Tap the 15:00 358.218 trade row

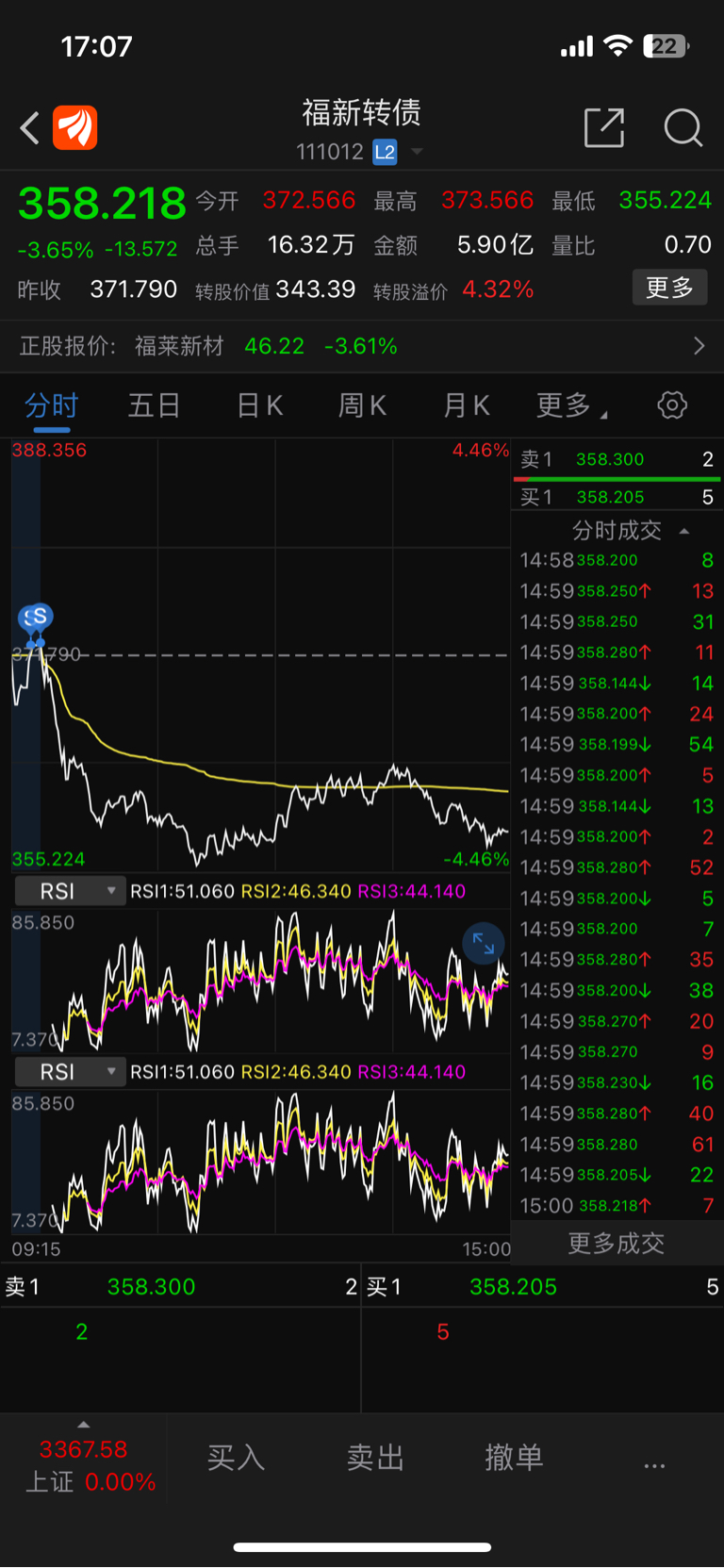point(617,1206)
